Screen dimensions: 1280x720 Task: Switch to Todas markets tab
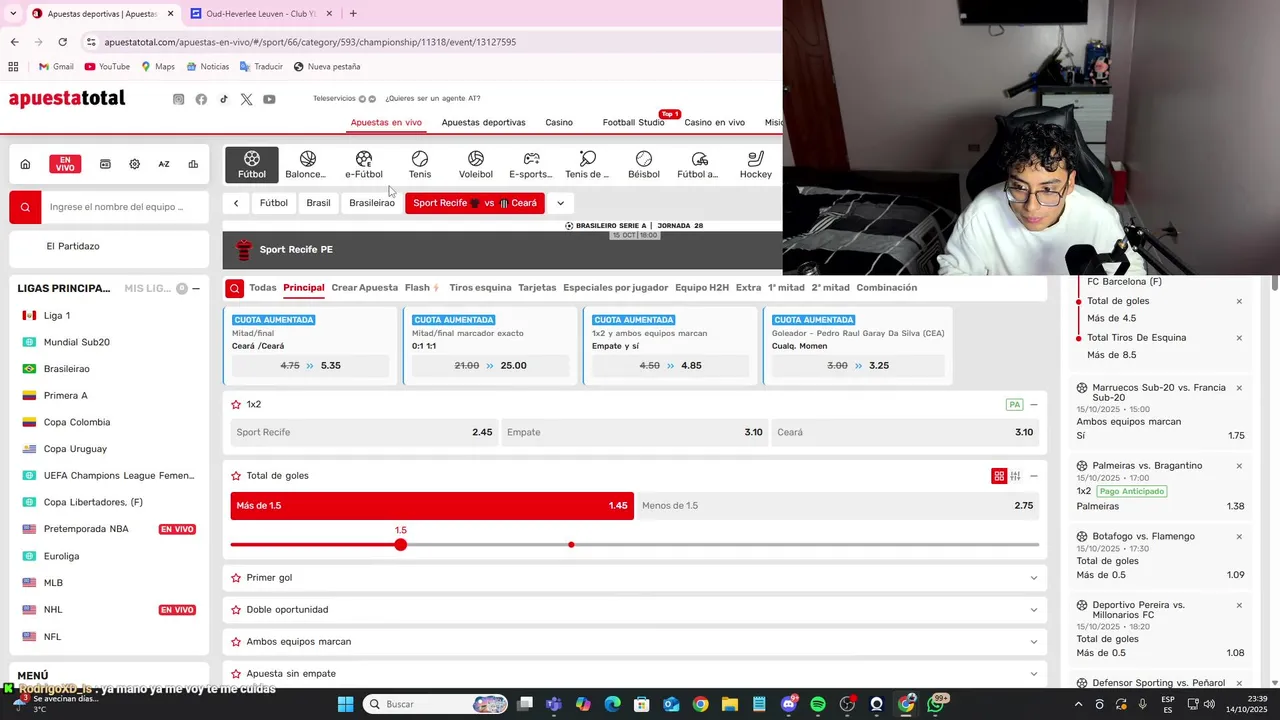263,288
